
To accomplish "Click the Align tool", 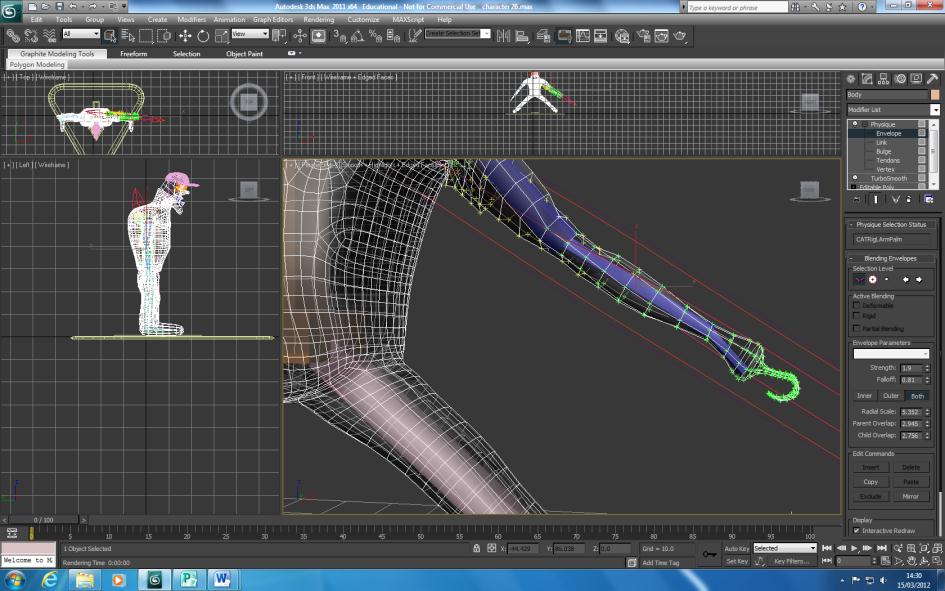I will click(x=522, y=36).
